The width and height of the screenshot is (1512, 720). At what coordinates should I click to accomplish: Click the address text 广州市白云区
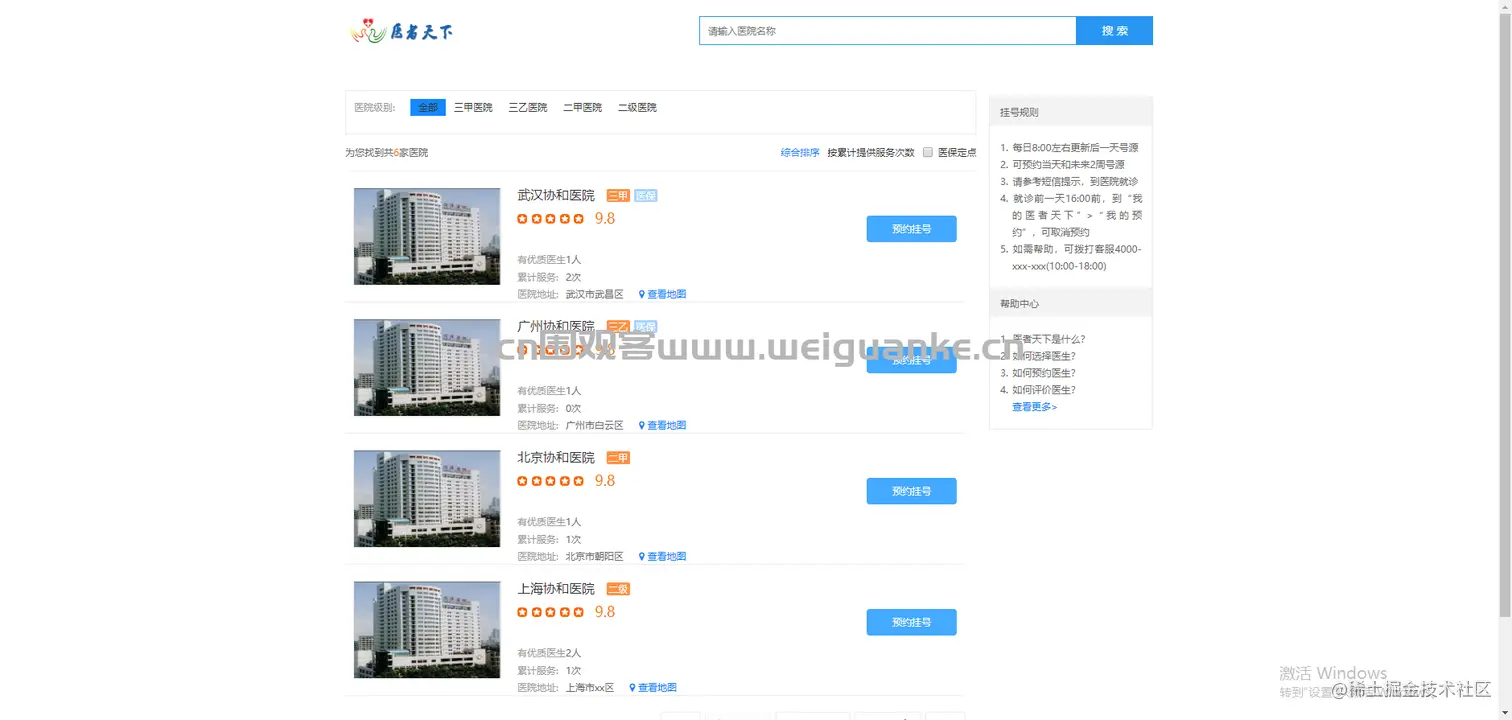click(594, 426)
